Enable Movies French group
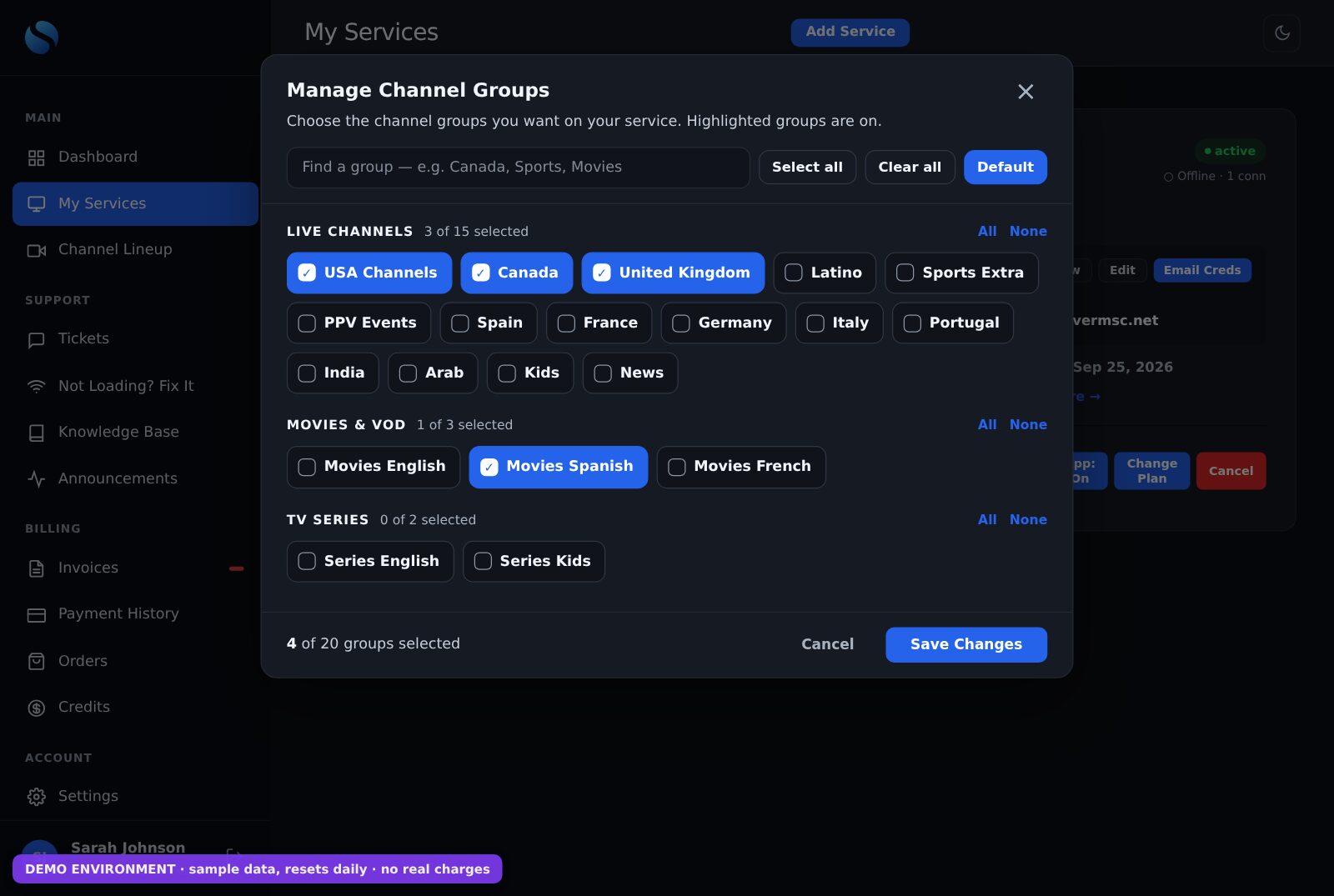Viewport: 1334px width, 896px height. pos(741,467)
